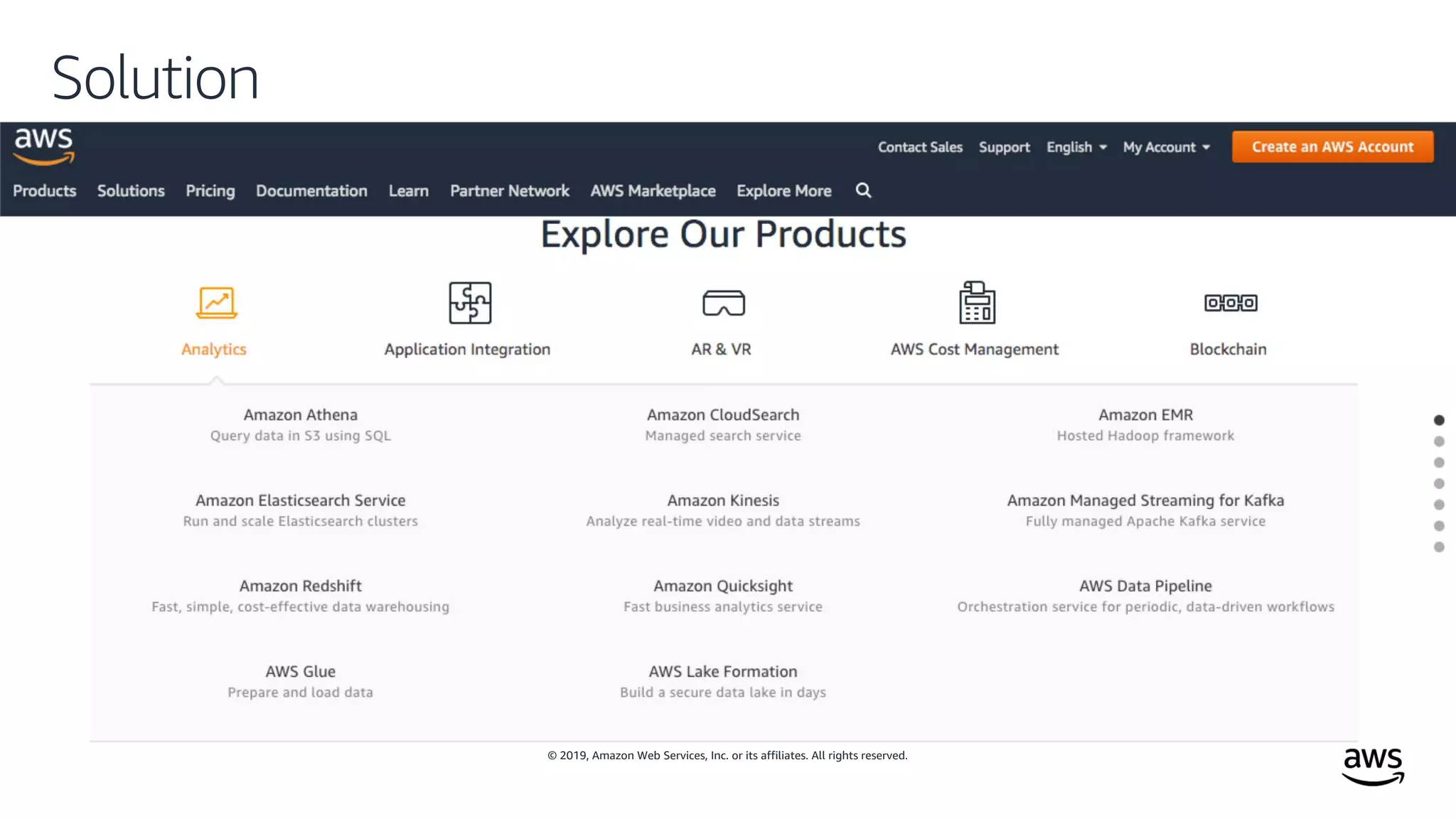
Task: Select the fourth page indicator dot
Action: coord(1439,483)
